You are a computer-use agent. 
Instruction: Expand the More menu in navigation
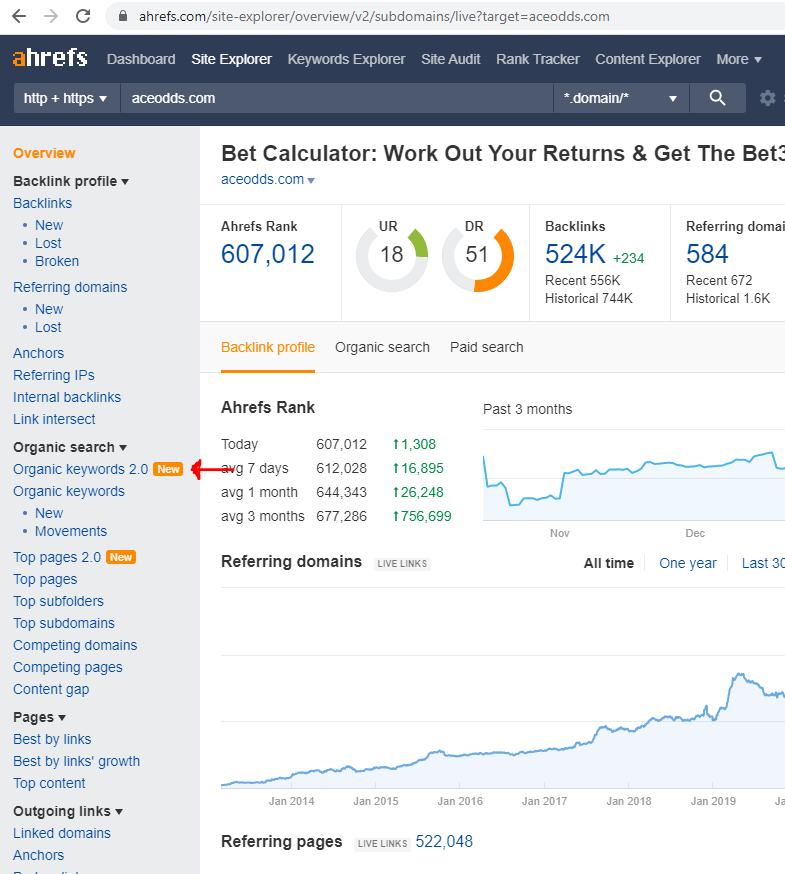click(738, 59)
